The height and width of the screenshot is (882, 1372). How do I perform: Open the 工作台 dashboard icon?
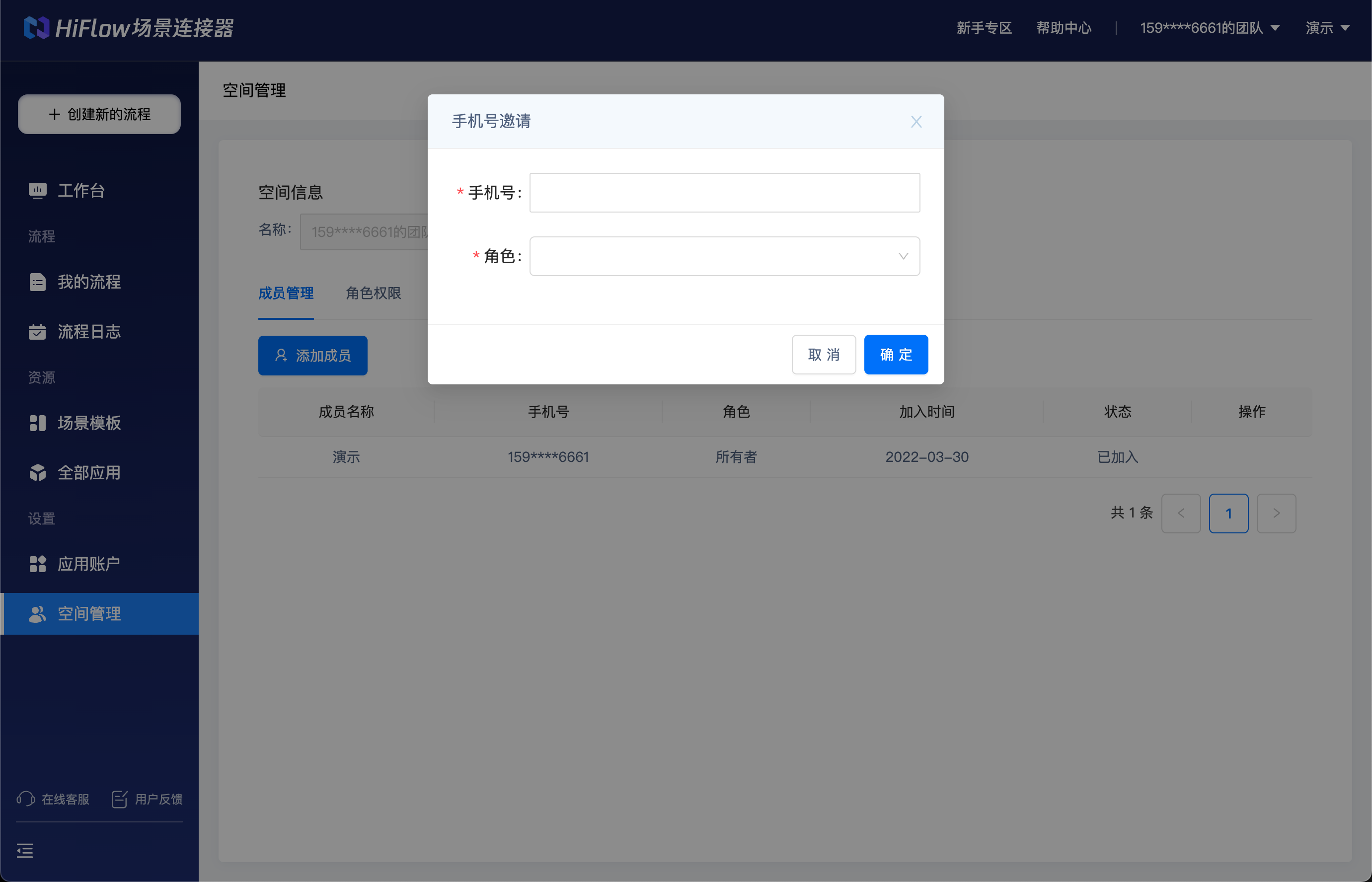37,190
